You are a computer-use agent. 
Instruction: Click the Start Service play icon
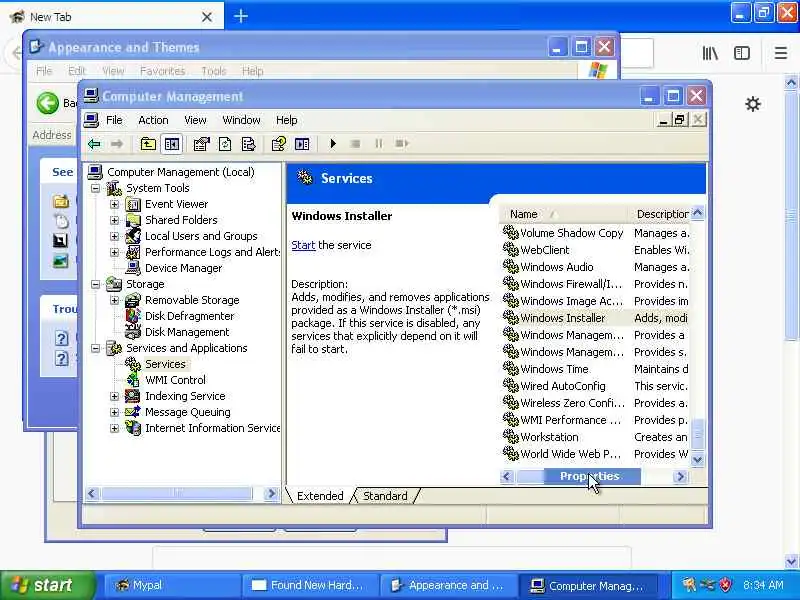click(333, 144)
